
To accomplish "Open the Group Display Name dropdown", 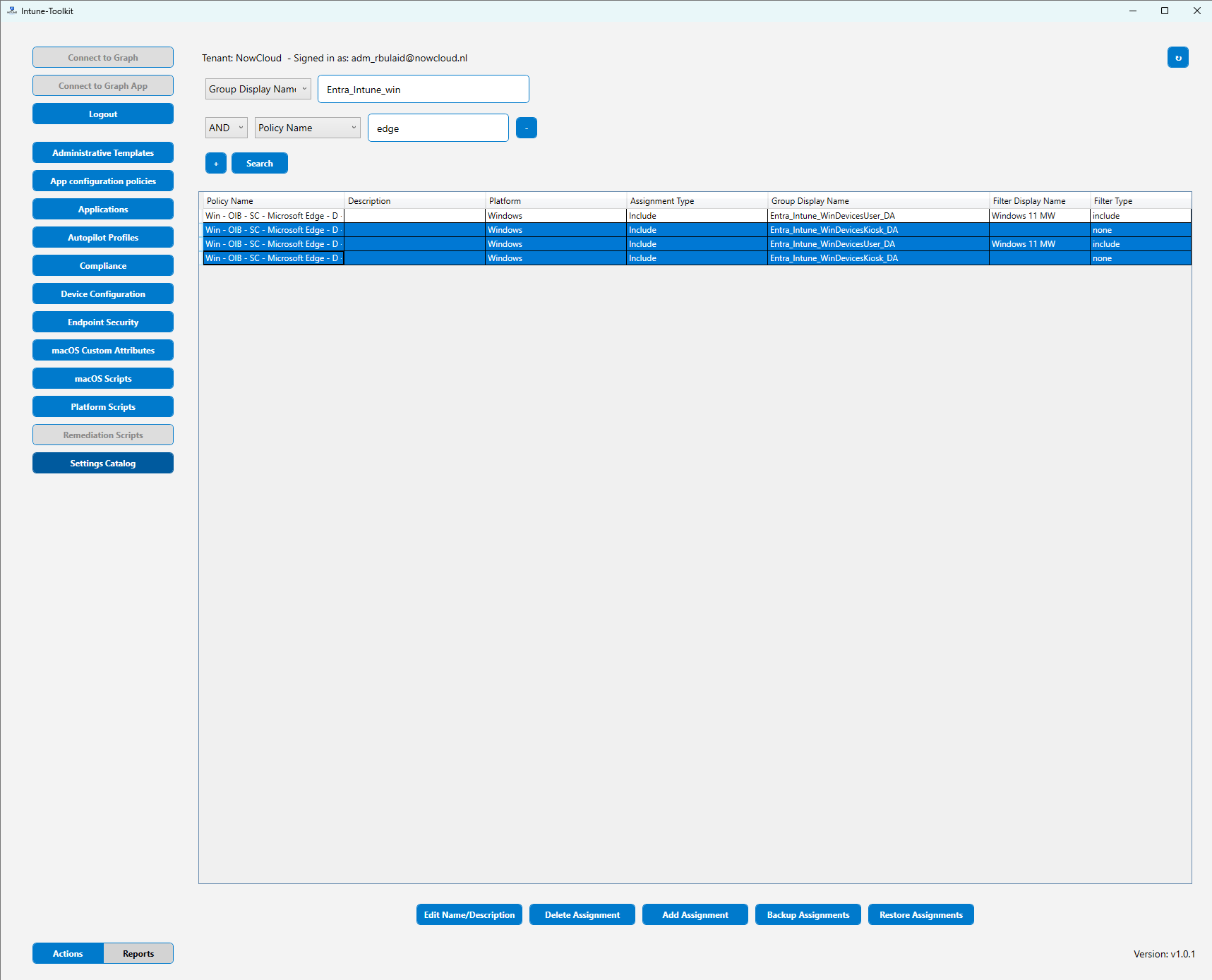I will pyautogui.click(x=258, y=89).
